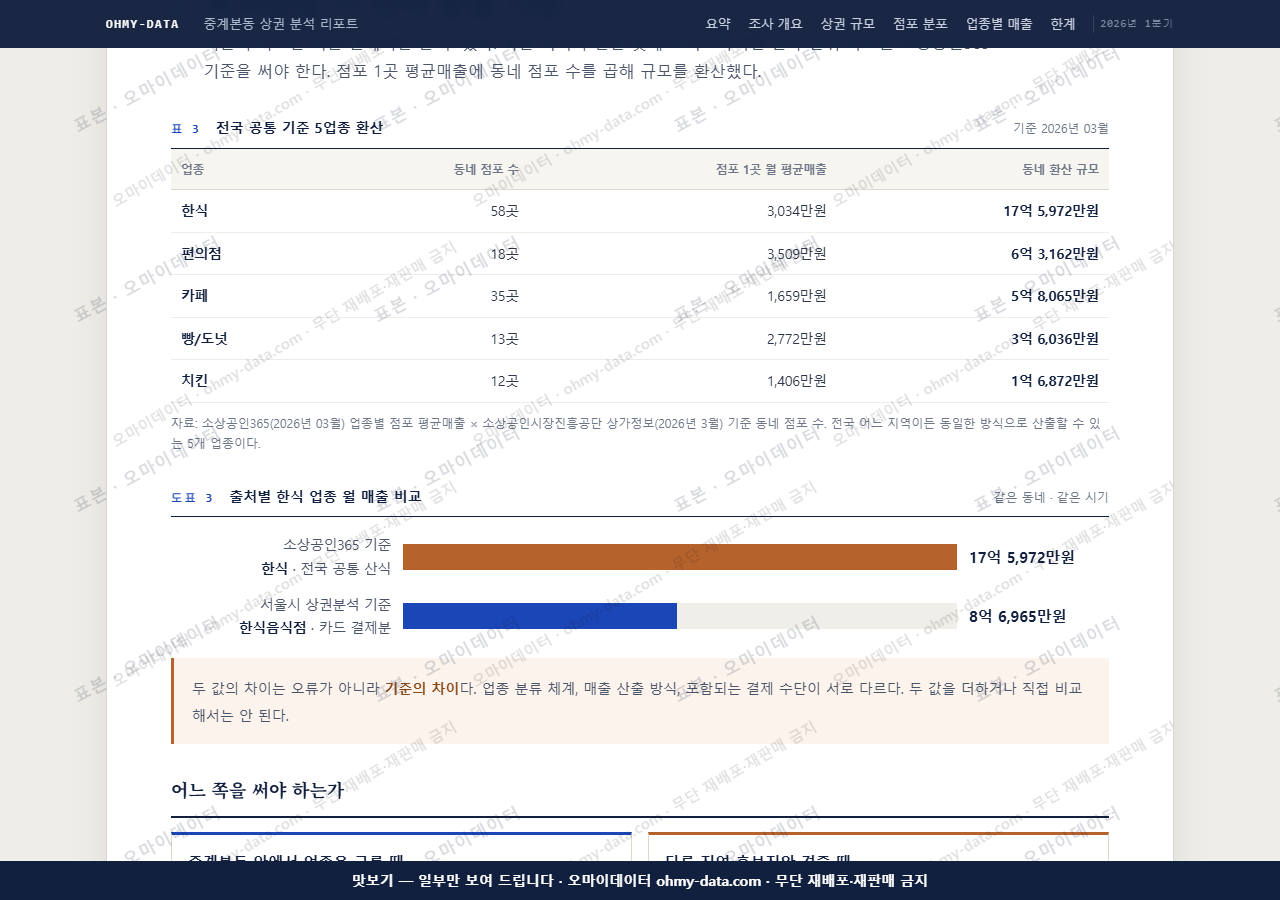Select the 한식 row label
Image resolution: width=1280 pixels, height=900 pixels.
click(195, 211)
